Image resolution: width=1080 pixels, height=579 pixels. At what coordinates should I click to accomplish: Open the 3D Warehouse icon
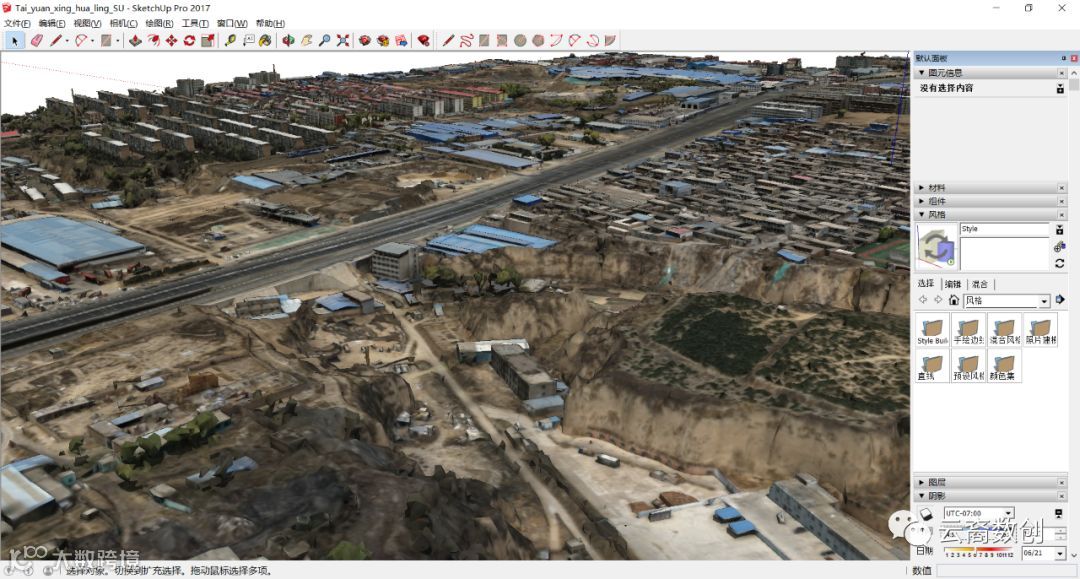(x=364, y=41)
